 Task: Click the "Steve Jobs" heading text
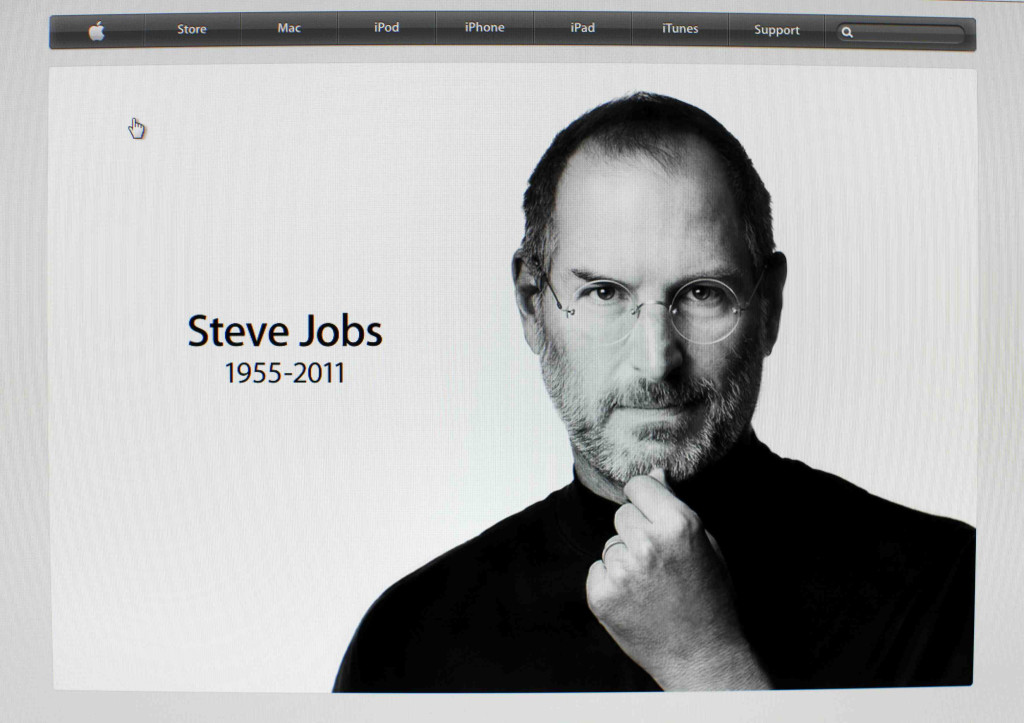point(285,331)
